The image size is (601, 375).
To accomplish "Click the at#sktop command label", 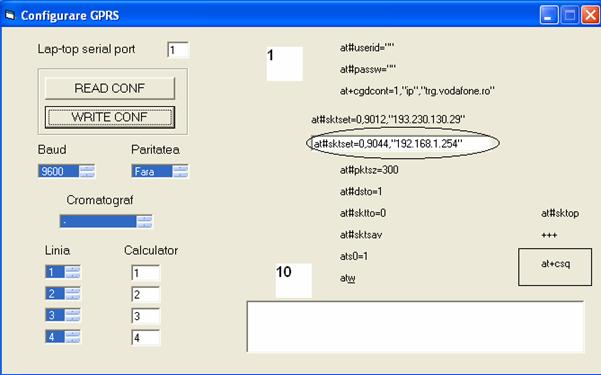I will coord(560,213).
